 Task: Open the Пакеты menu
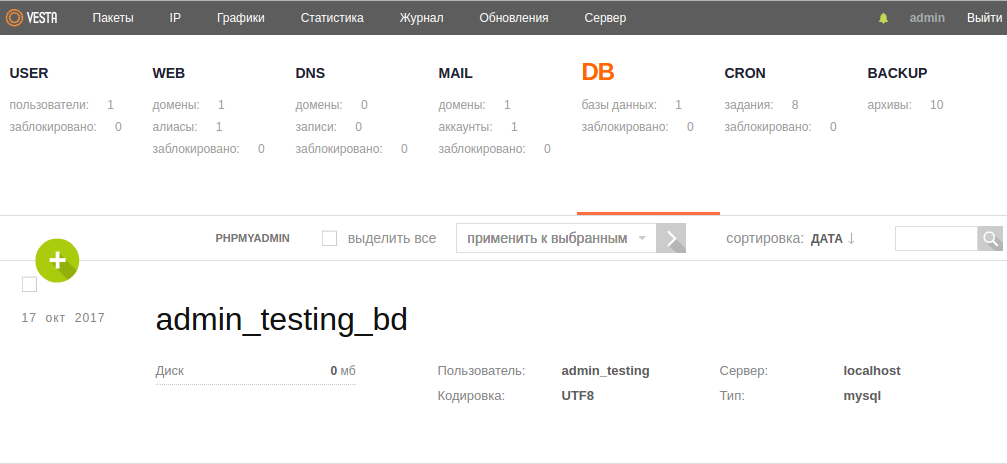click(113, 18)
